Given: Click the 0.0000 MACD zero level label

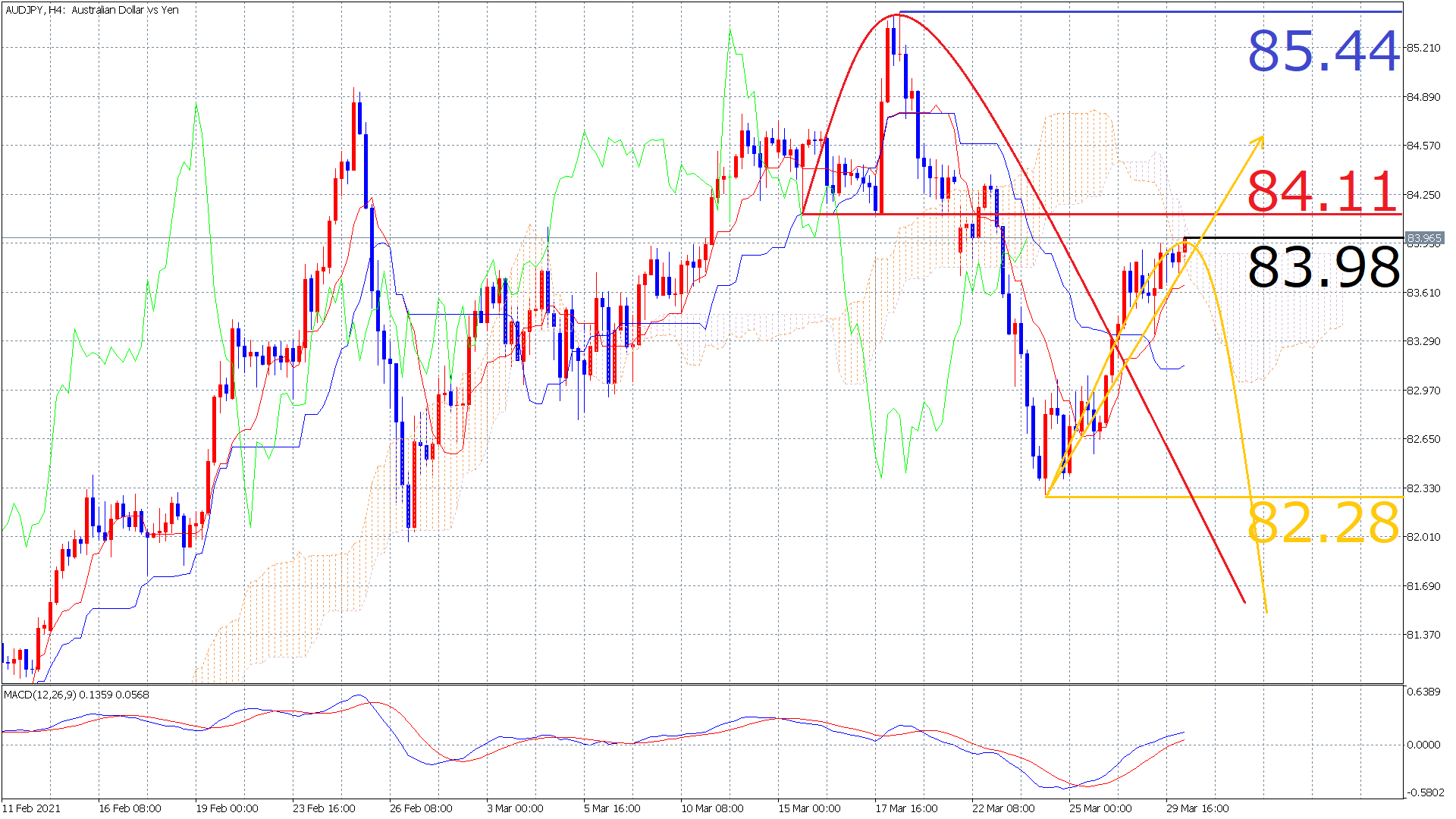Looking at the screenshot, I should coord(1423,745).
